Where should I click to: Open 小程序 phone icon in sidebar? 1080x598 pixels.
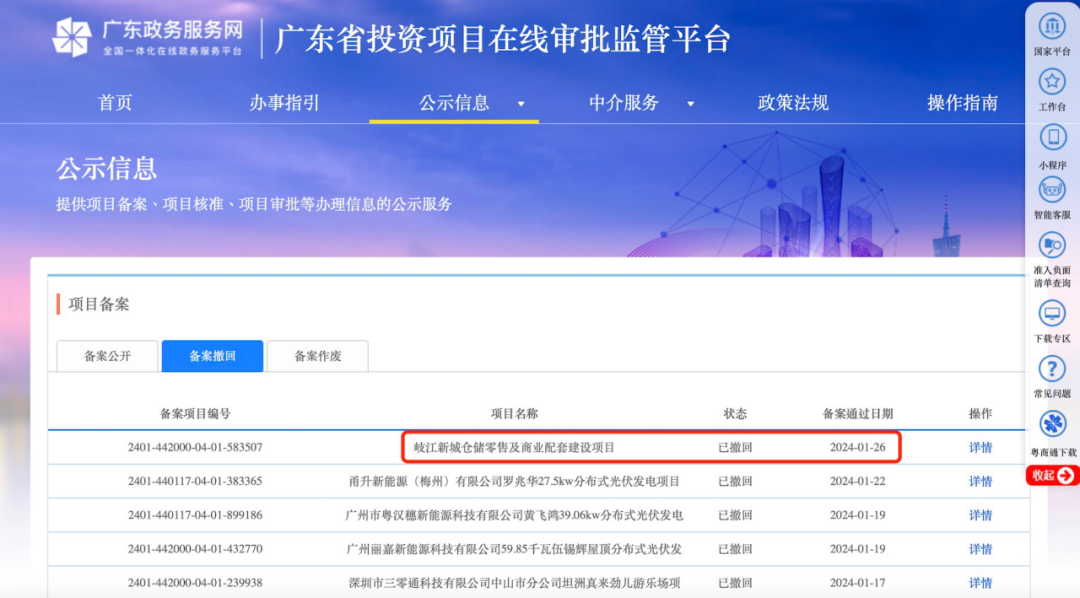pos(1052,138)
